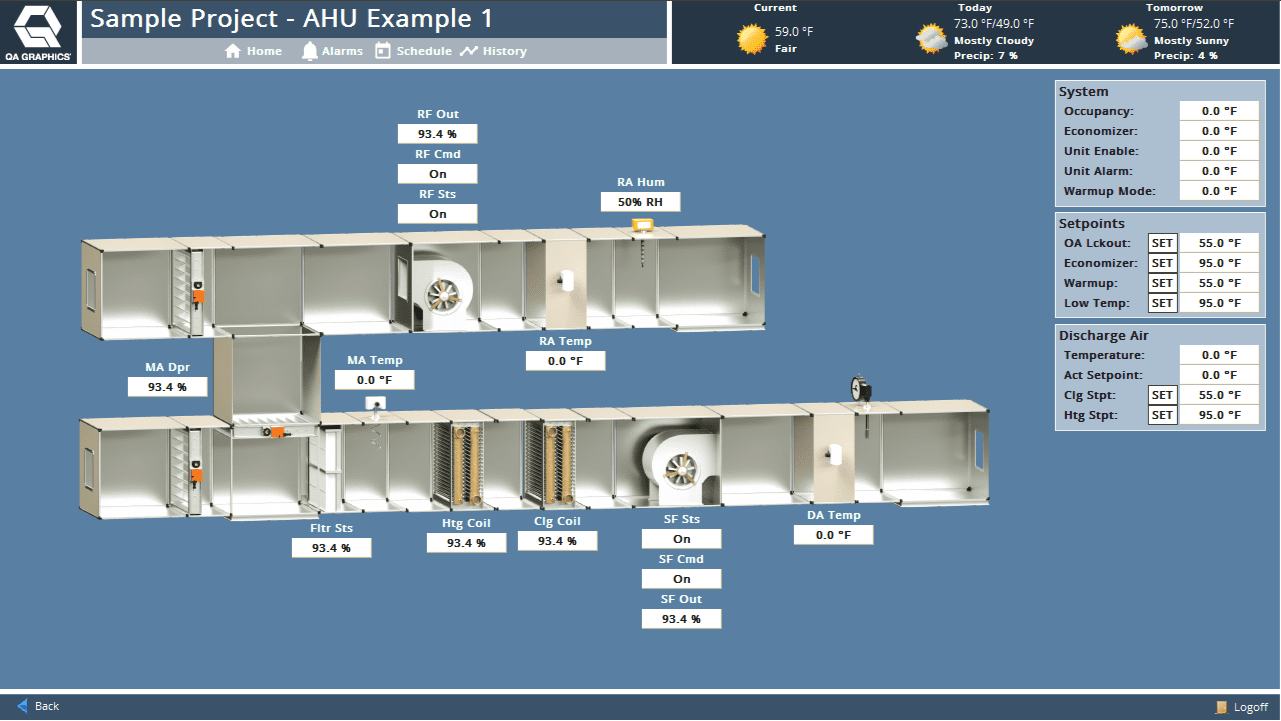Click tomorrow's mostly sunny weather icon

[x=1132, y=39]
